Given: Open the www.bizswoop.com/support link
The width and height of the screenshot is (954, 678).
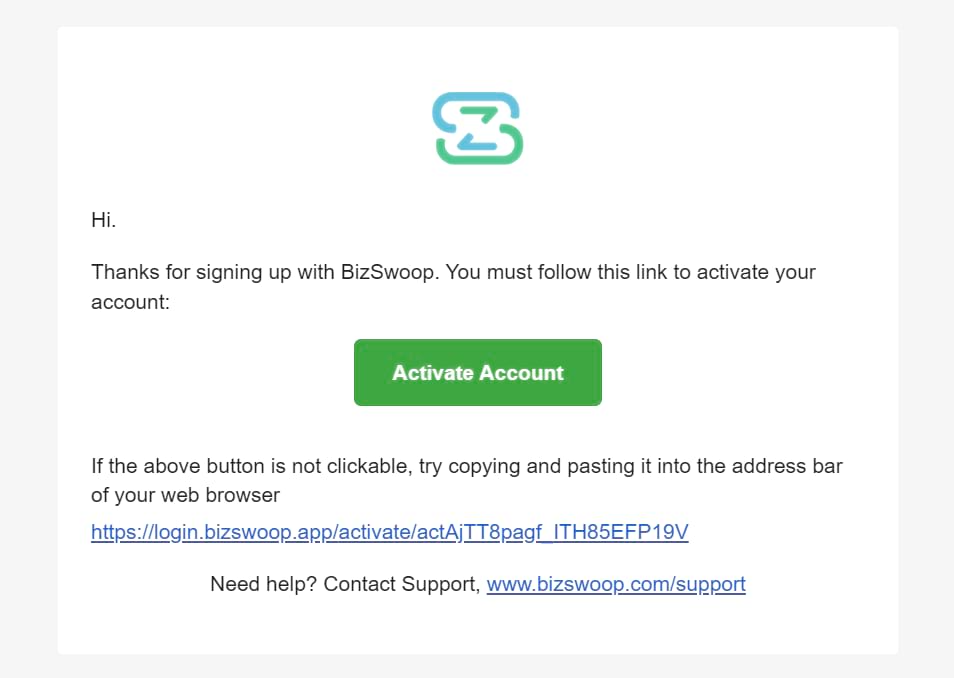Looking at the screenshot, I should click(616, 584).
